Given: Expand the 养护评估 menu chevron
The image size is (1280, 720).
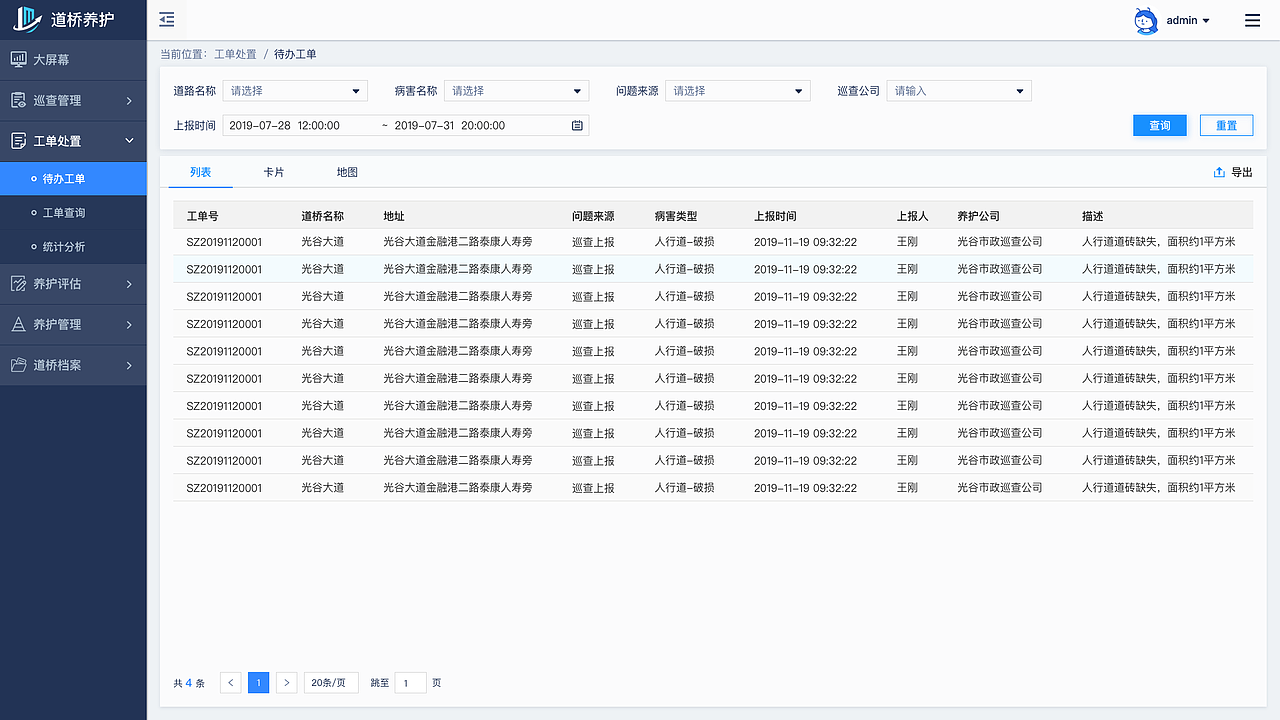Looking at the screenshot, I should click(129, 284).
